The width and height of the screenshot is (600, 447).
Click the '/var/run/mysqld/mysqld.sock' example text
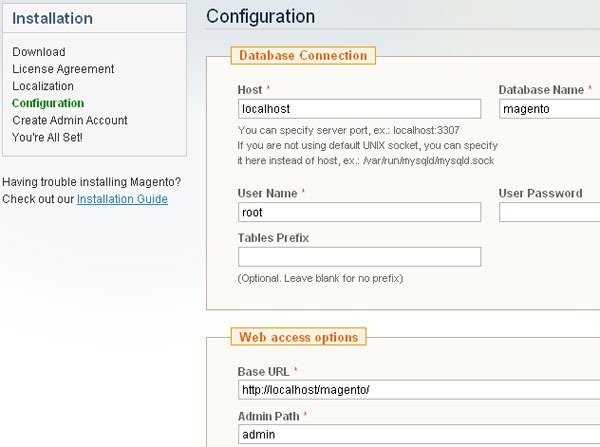(x=429, y=161)
